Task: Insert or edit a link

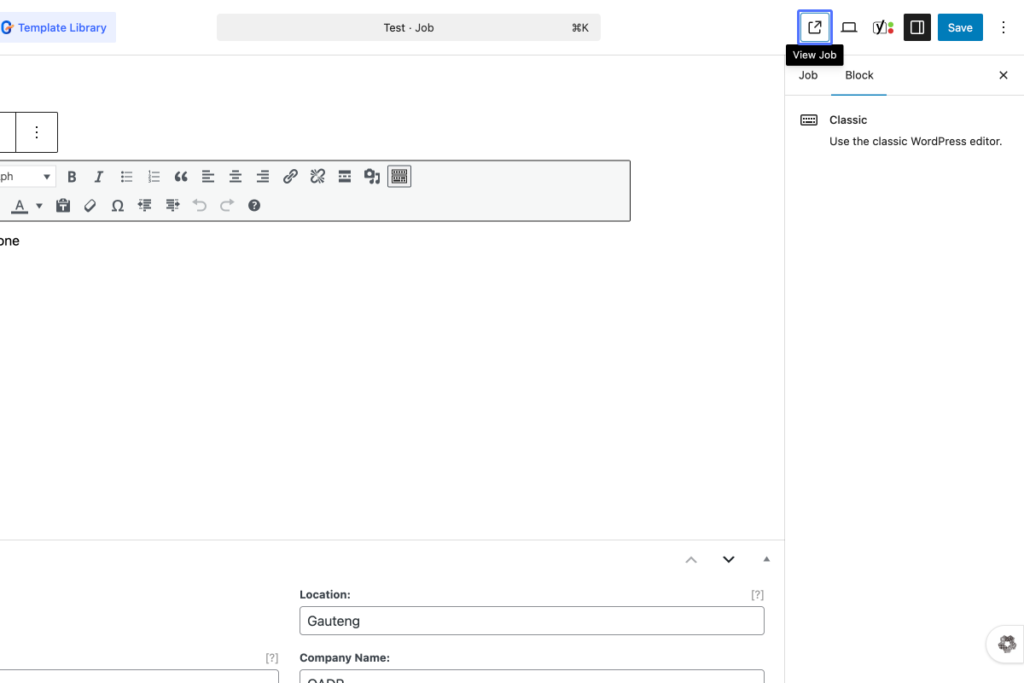Action: point(290,177)
